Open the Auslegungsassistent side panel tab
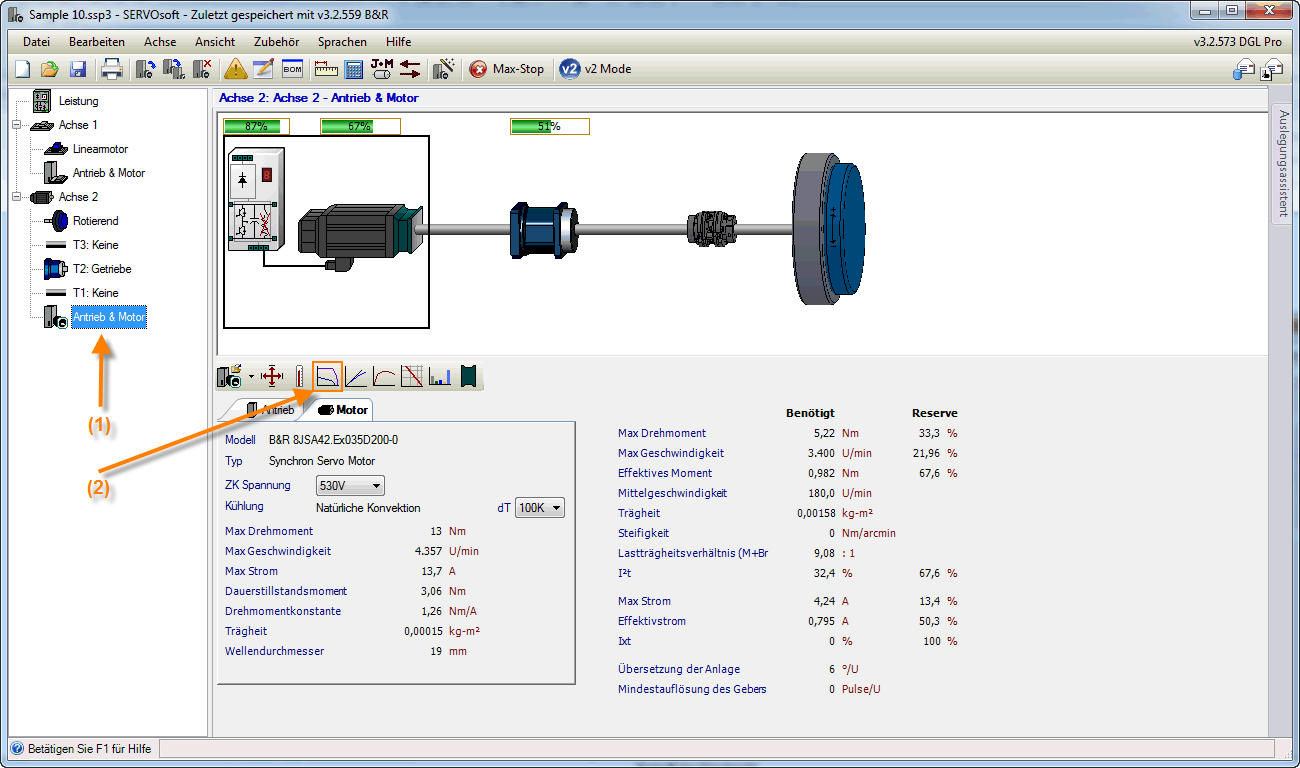Viewport: 1300px width, 768px height. tap(1284, 163)
